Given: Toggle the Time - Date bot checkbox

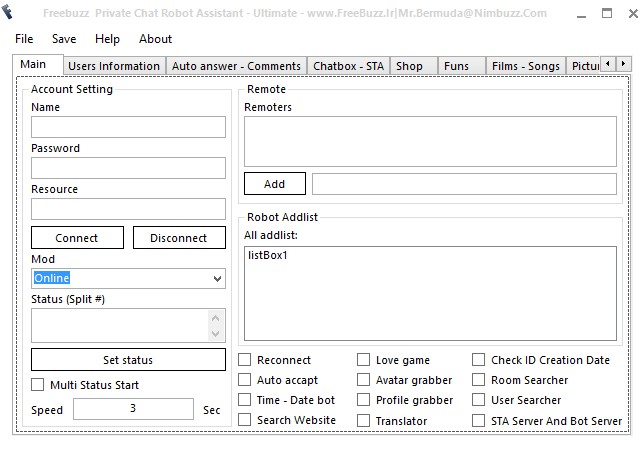Looking at the screenshot, I should pyautogui.click(x=244, y=400).
